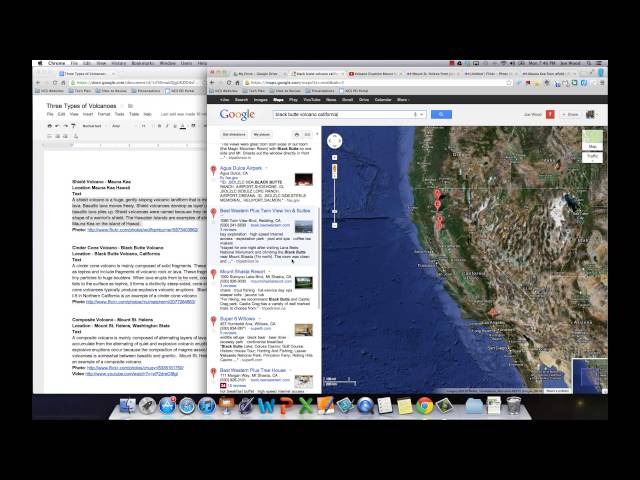Open Chrome menu in Maps window
The height and width of the screenshot is (480, 640).
pos(602,83)
